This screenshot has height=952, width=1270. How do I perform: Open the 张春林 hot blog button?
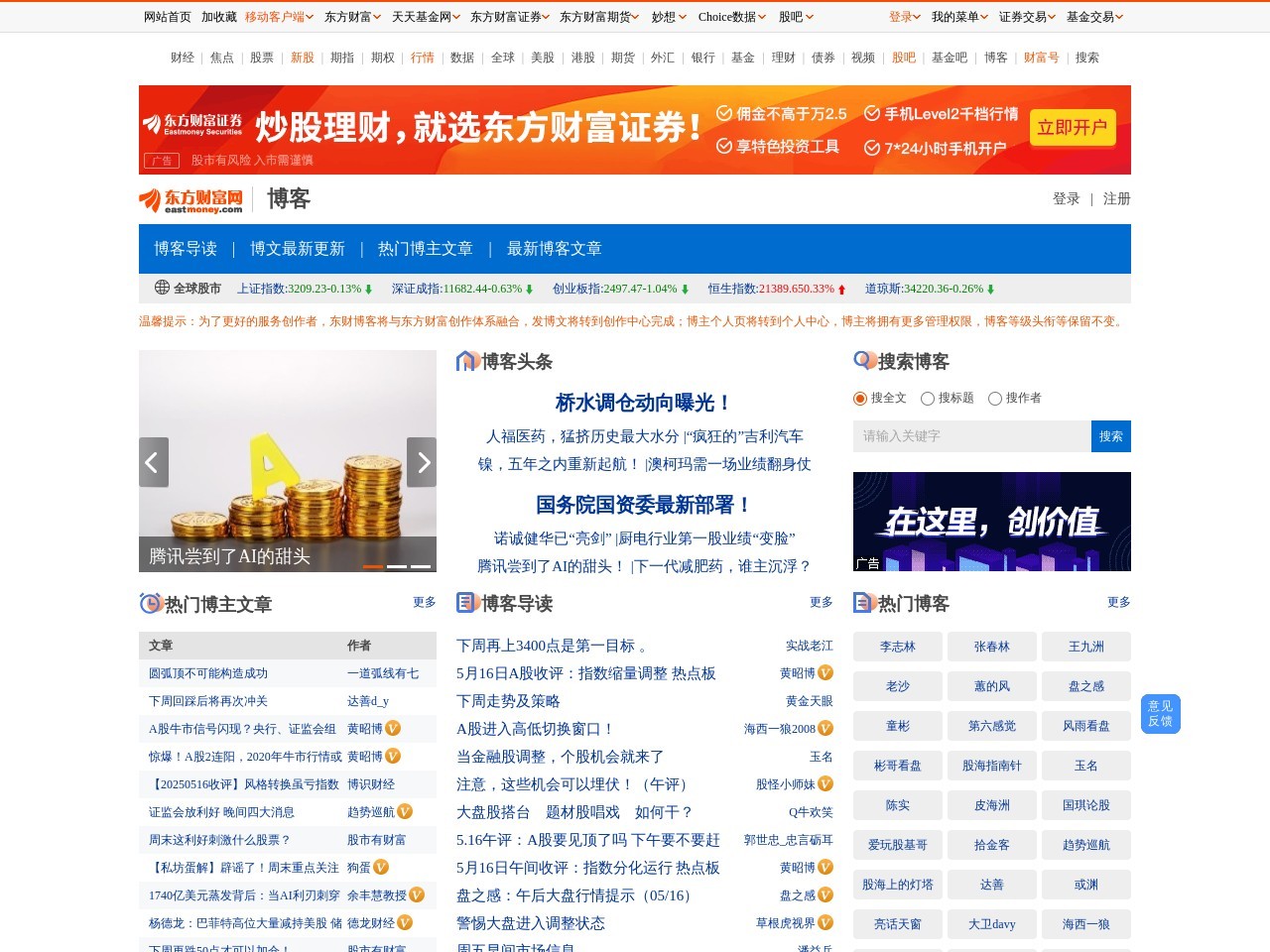pyautogui.click(x=992, y=647)
